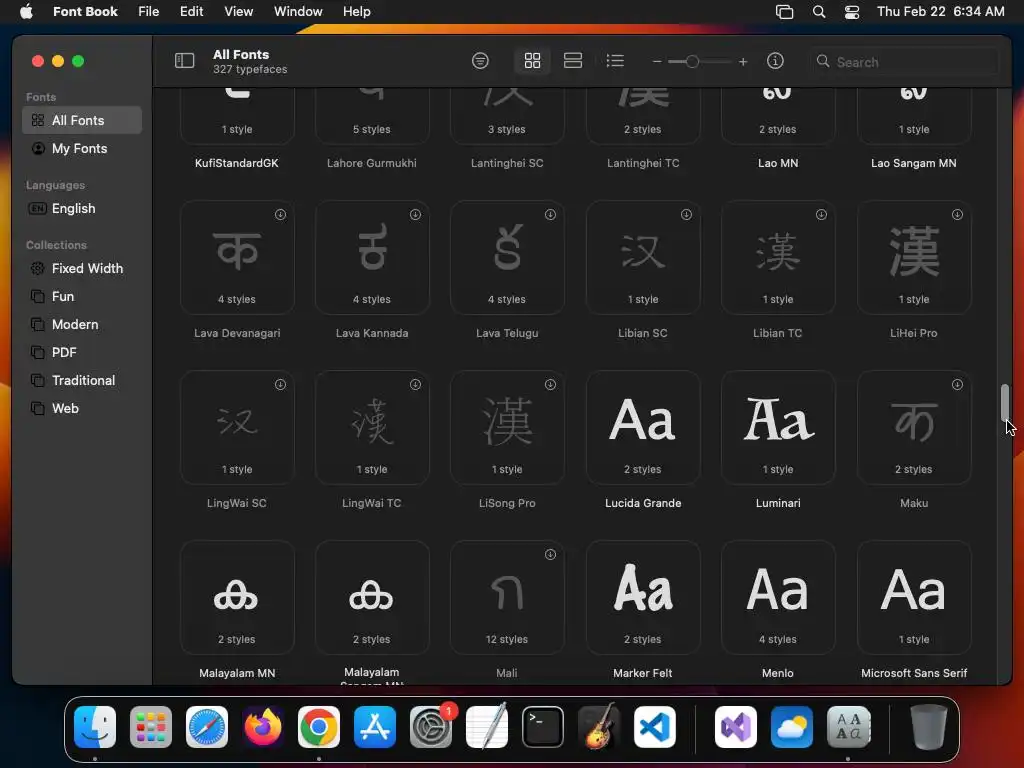1024x768 pixels.
Task: Open Spotlight search in menu bar
Action: (x=818, y=12)
